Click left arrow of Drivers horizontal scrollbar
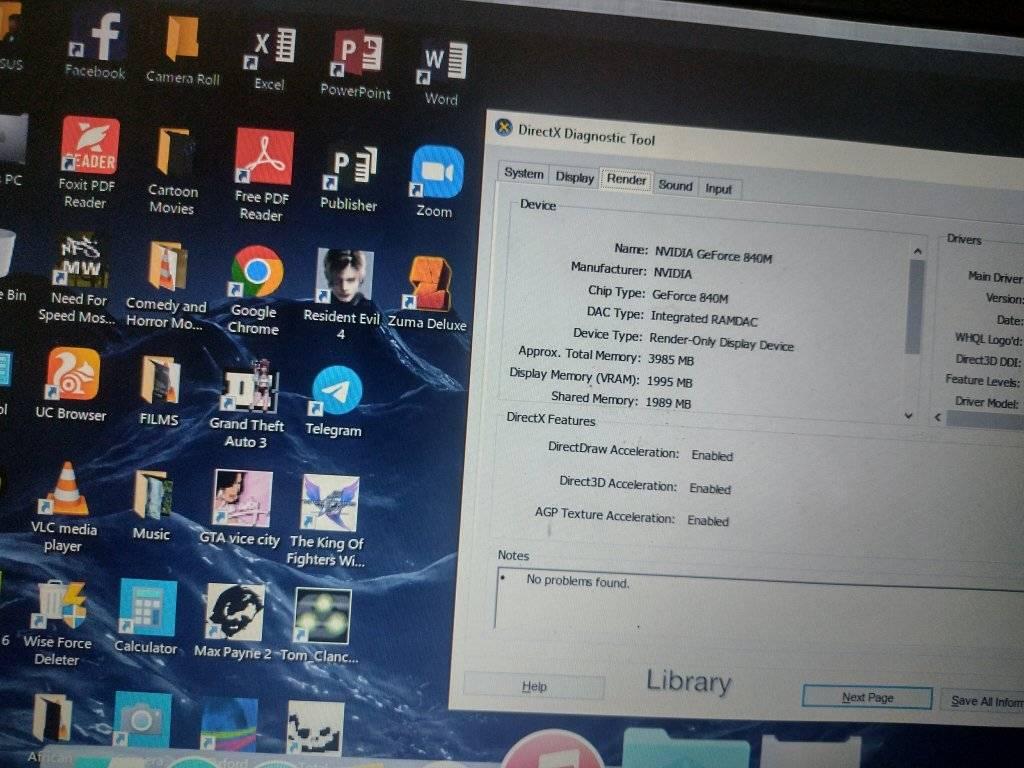 [938, 417]
